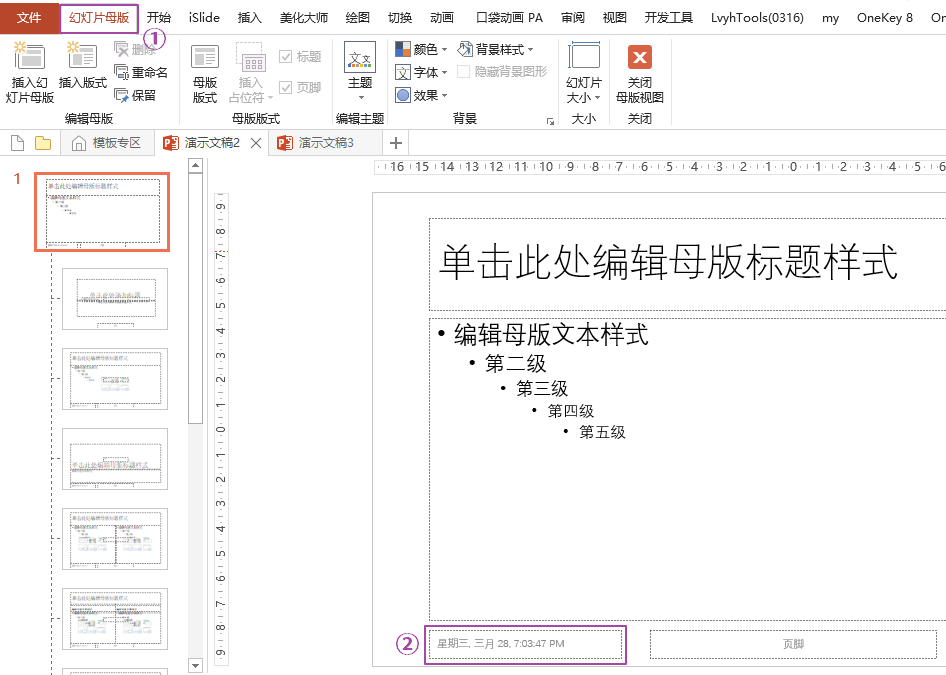Image resolution: width=946 pixels, height=675 pixels.
Task: Click 第三级 bullet text
Action: coord(542,388)
